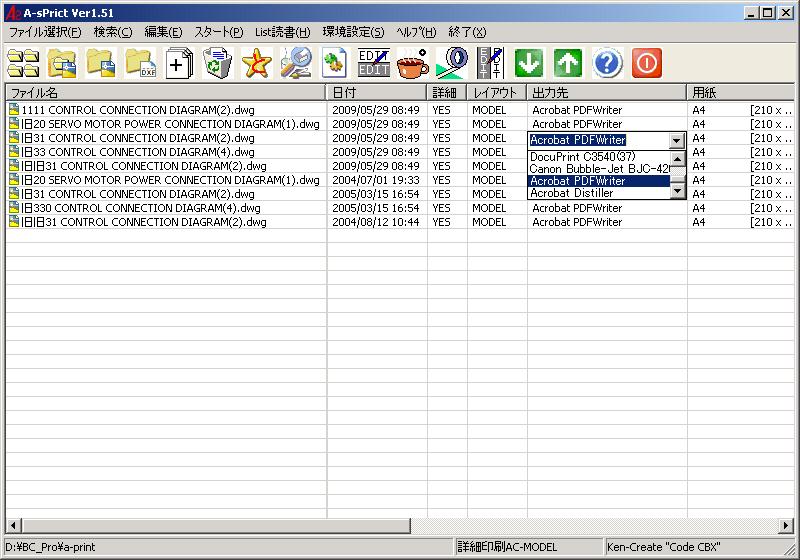
Task: Click the red power exit icon
Action: point(646,64)
